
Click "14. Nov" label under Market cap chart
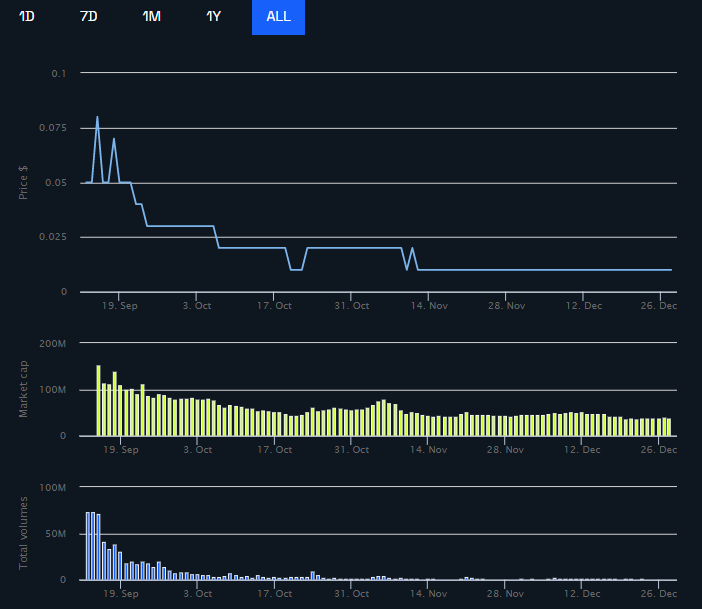coord(428,450)
